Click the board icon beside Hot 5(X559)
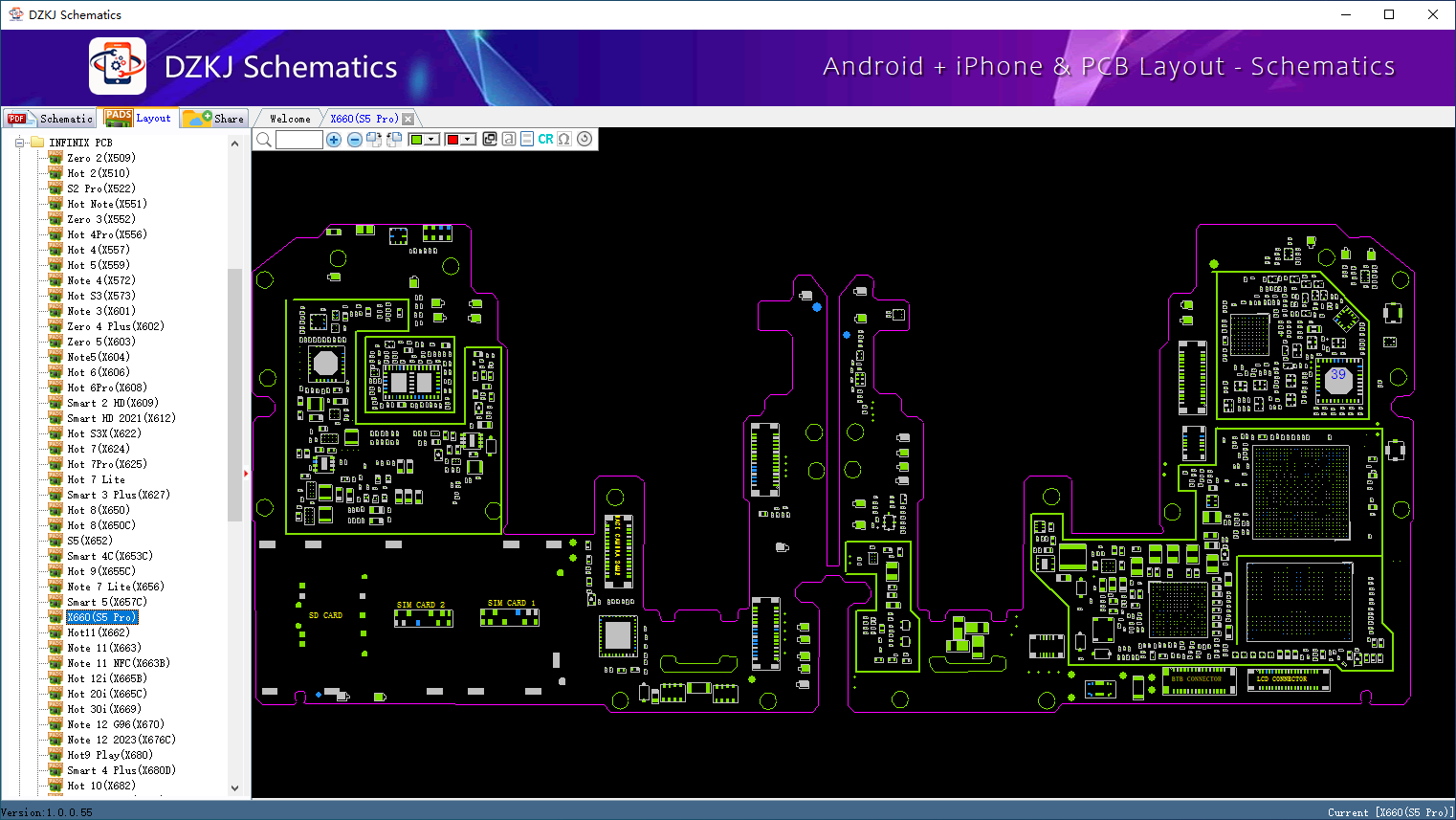The height and width of the screenshot is (820, 1456). (x=55, y=265)
